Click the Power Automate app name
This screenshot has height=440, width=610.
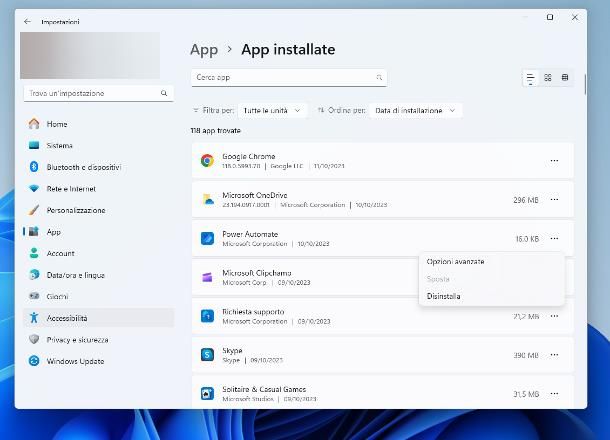250,234
